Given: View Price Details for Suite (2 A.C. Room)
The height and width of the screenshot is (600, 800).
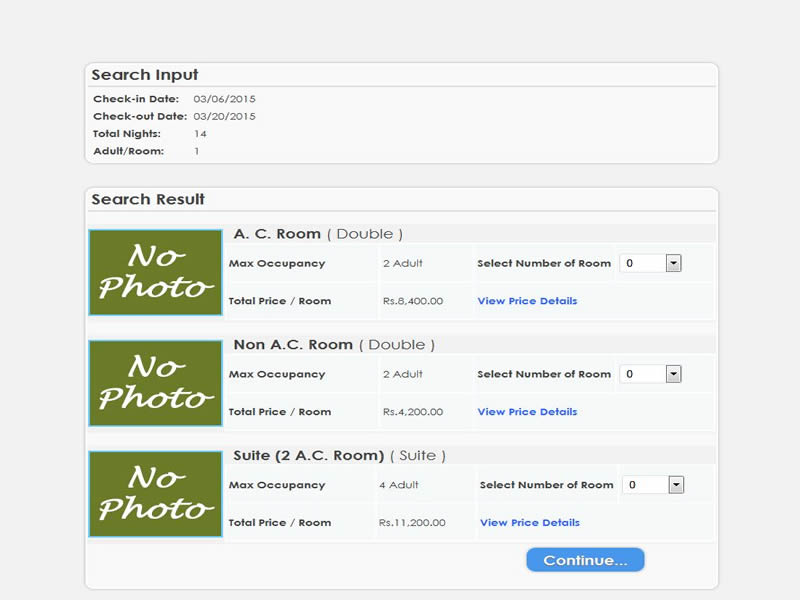Looking at the screenshot, I should [530, 522].
